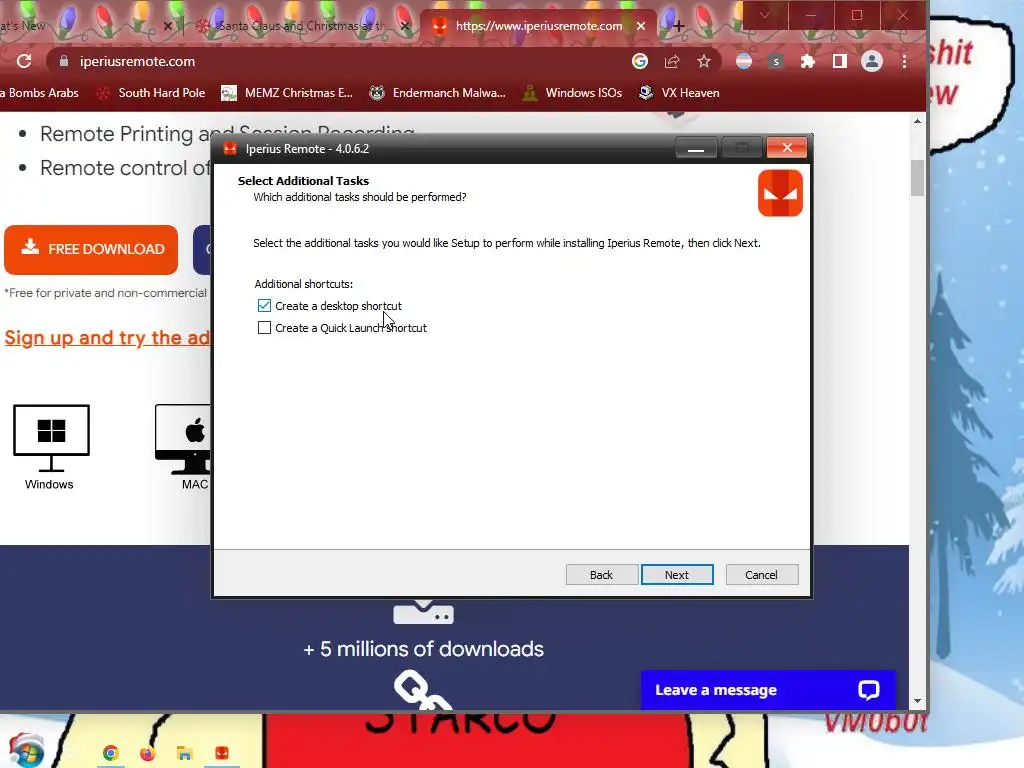Open the Windows ISOs bookmark folder
This screenshot has width=1024, height=768.
coord(572,93)
